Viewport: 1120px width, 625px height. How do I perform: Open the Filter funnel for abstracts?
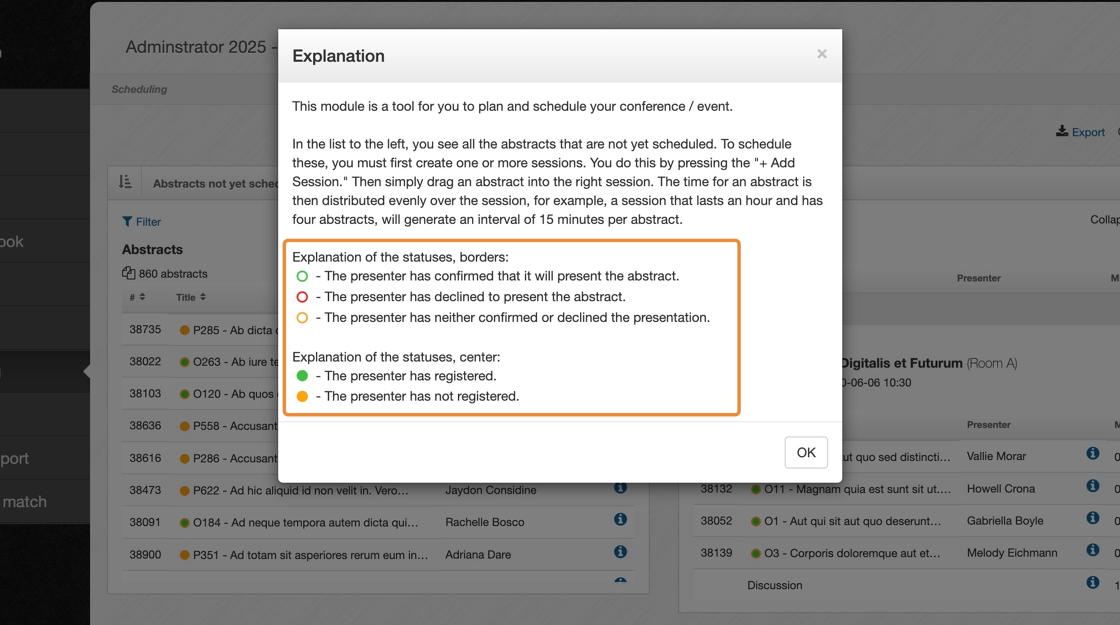point(127,221)
